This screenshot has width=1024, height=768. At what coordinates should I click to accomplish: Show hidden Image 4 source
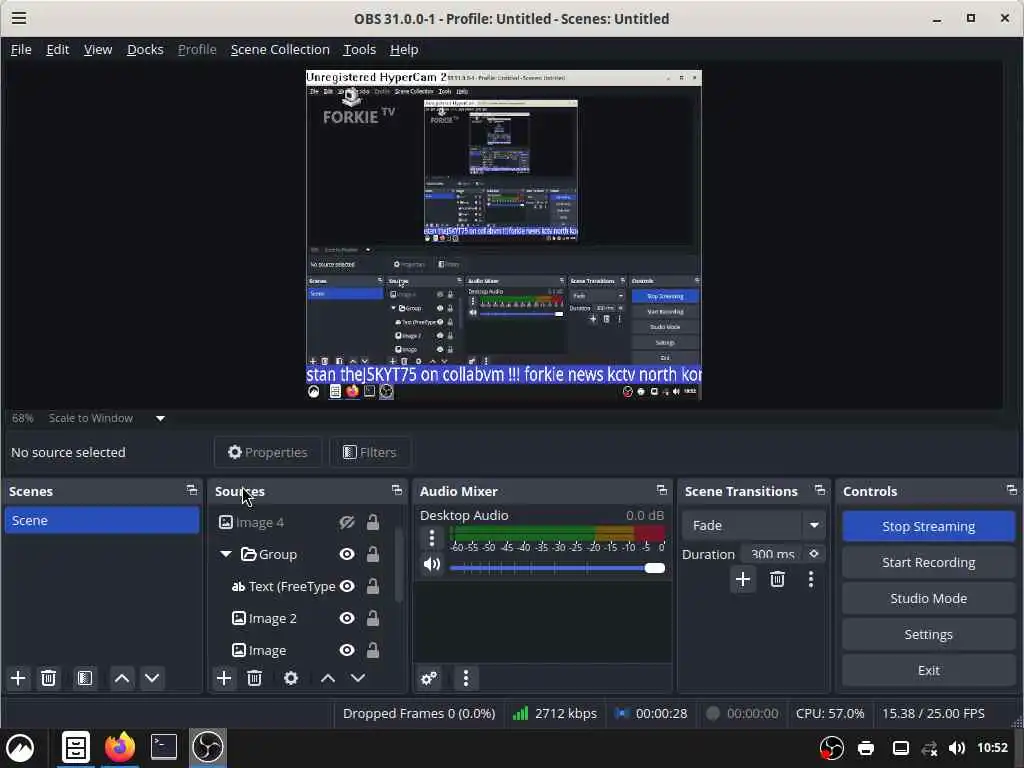(347, 522)
